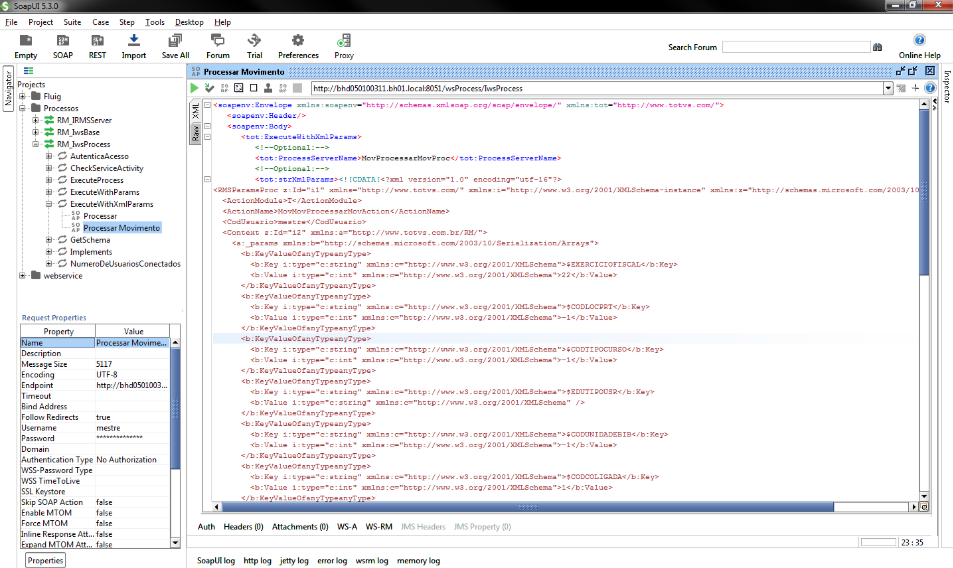The width and height of the screenshot is (953, 568).
Task: Click the stamp-shaped request toolbar icon
Action: coord(268,88)
